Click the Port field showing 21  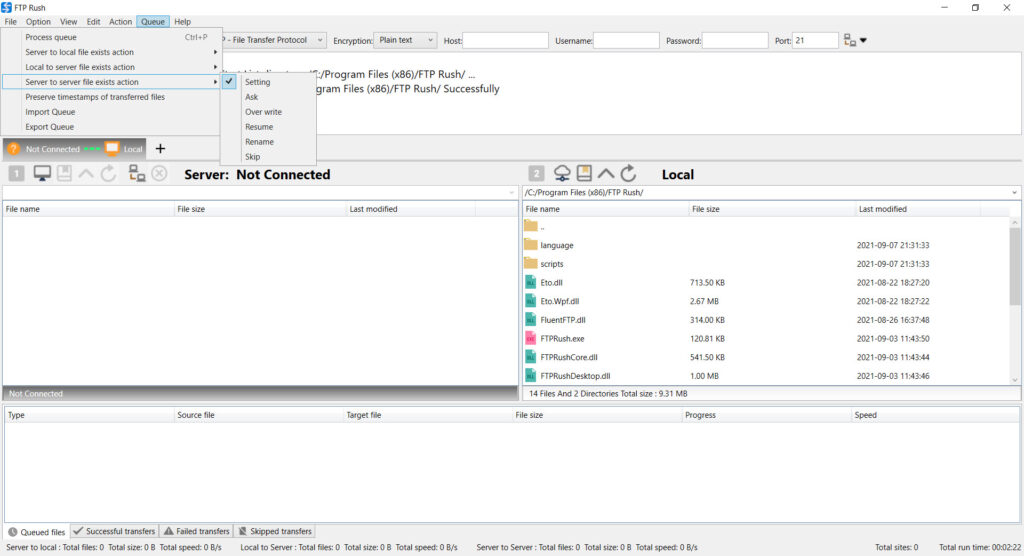(815, 41)
